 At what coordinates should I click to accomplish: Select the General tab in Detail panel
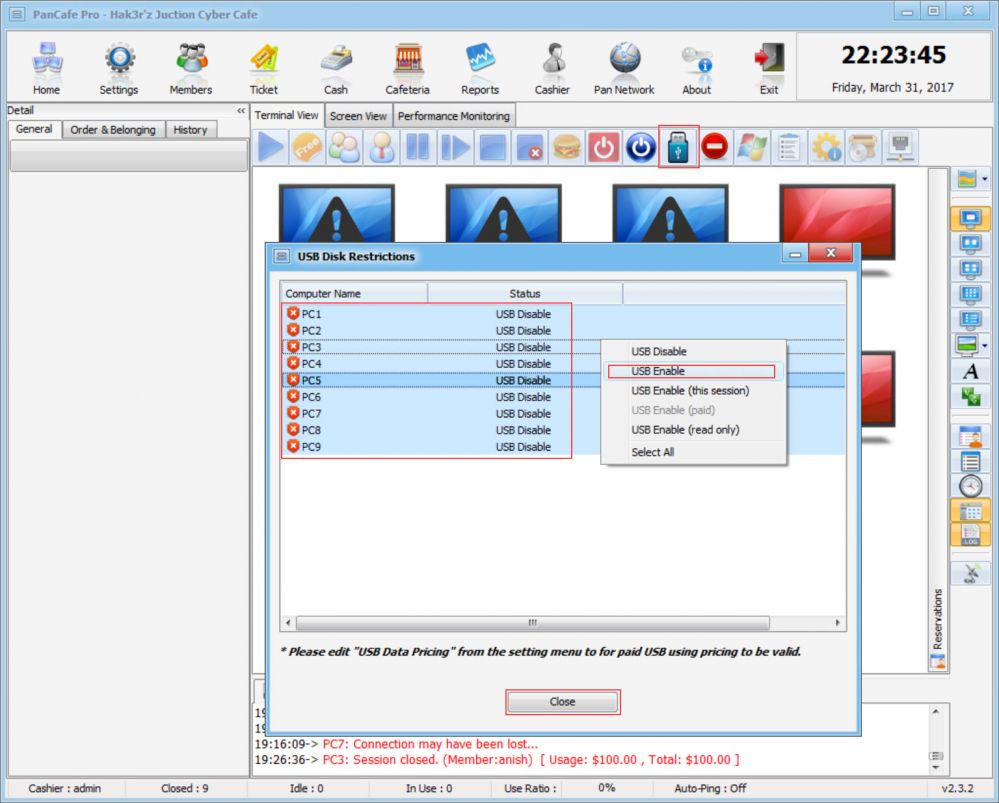pyautogui.click(x=34, y=129)
